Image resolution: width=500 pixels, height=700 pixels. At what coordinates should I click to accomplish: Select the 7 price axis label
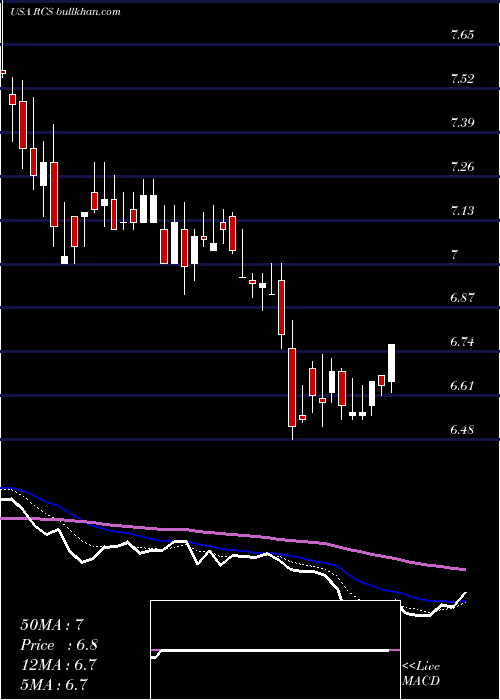454,255
